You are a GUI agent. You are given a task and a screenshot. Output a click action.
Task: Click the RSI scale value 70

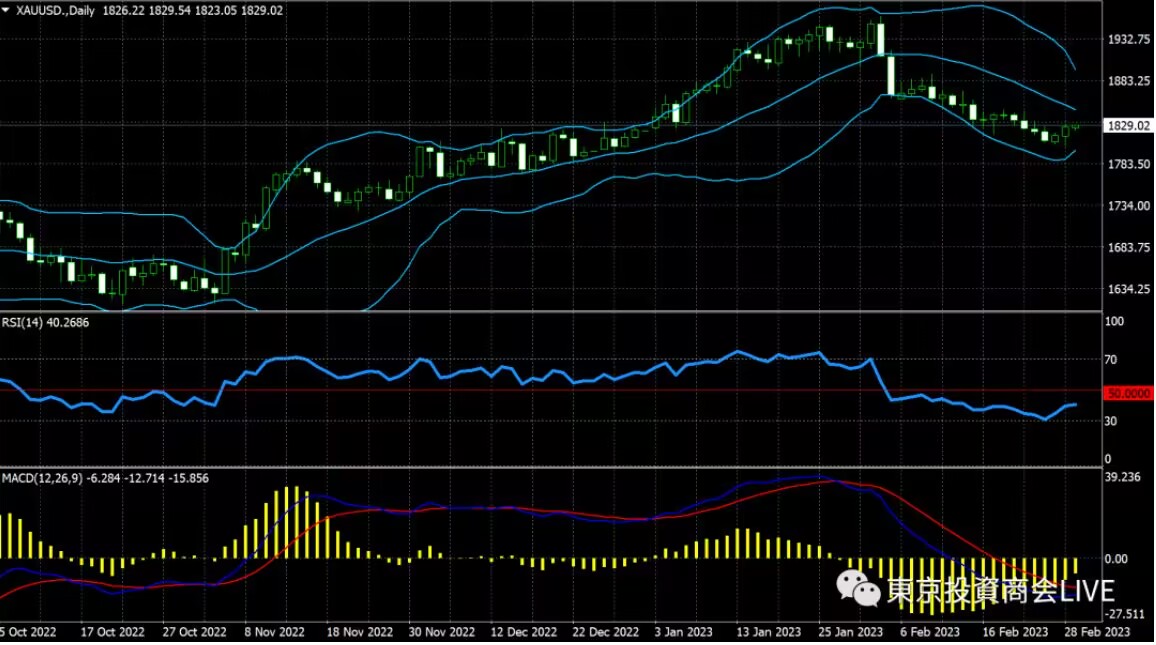pyautogui.click(x=1110, y=360)
